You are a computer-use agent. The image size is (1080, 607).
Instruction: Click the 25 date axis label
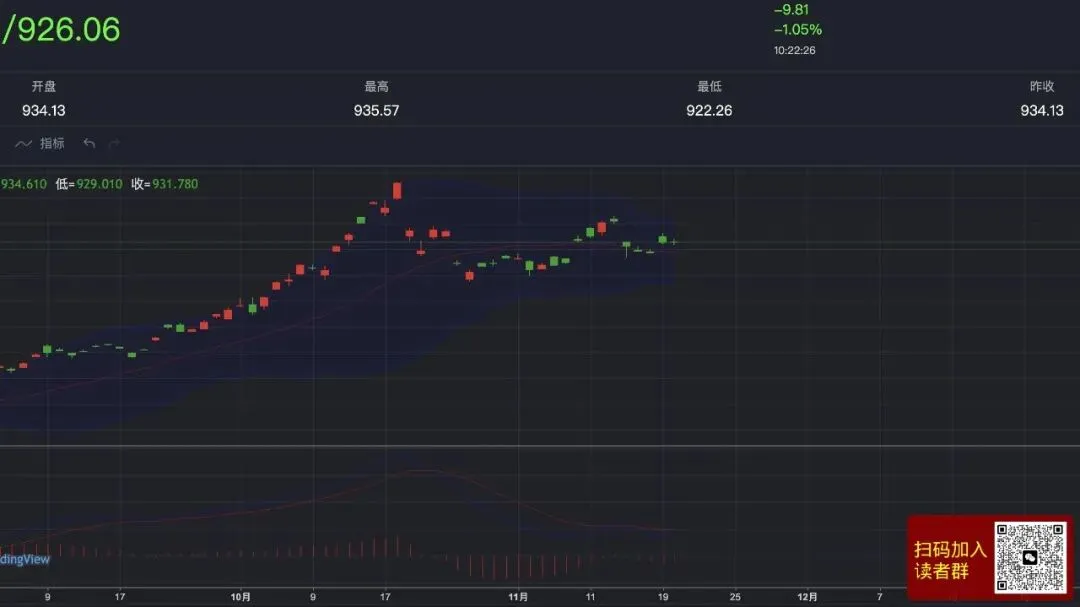[735, 597]
